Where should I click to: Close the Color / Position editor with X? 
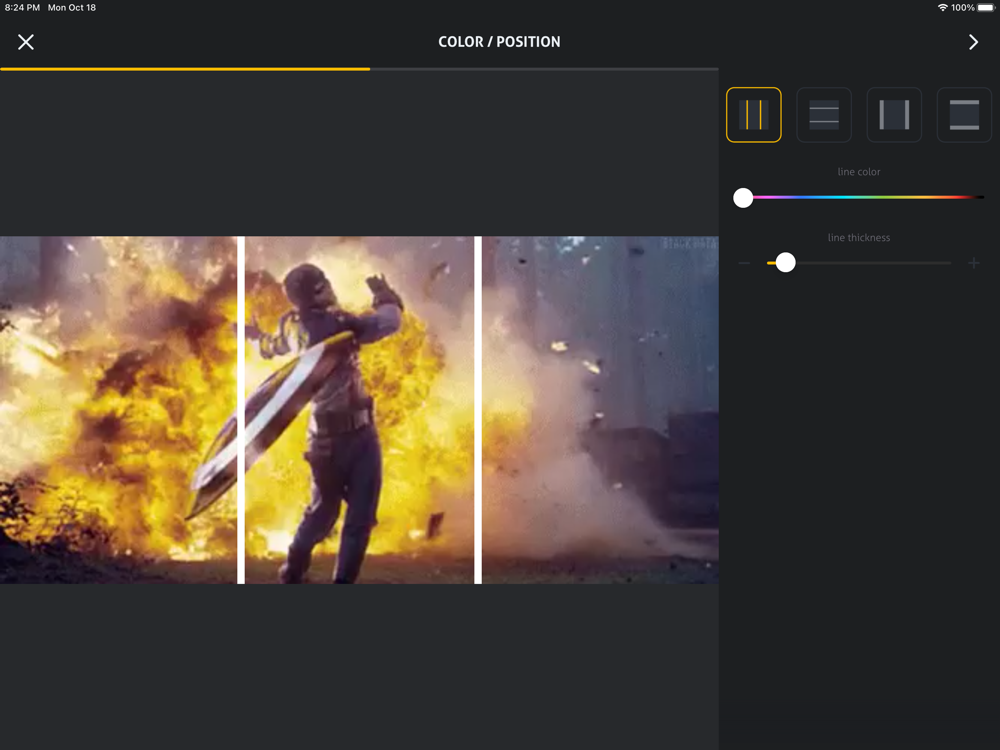click(26, 42)
